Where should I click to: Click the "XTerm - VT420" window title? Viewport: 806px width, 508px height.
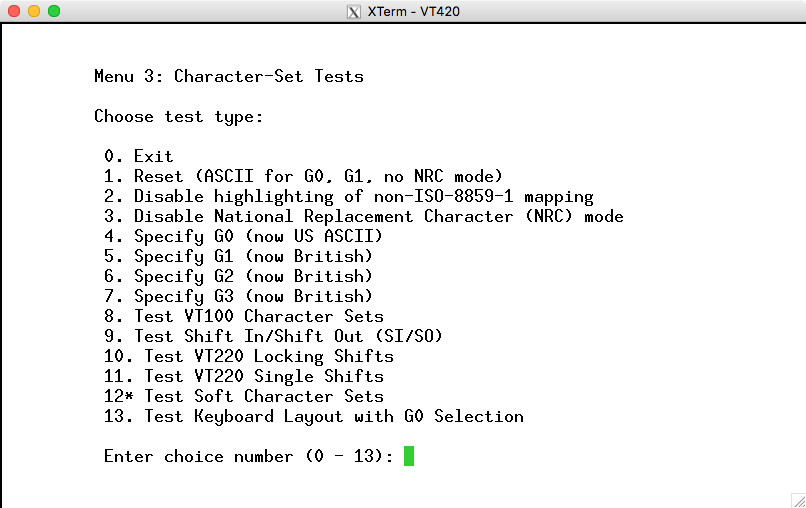pyautogui.click(x=413, y=12)
